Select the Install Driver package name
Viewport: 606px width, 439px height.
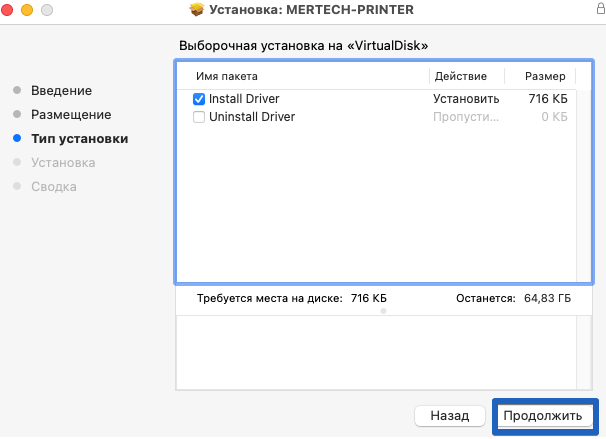click(244, 99)
